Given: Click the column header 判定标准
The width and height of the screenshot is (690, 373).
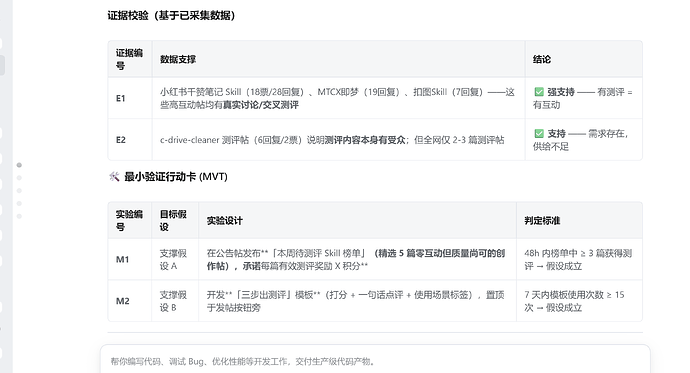Looking at the screenshot, I should (542, 221).
